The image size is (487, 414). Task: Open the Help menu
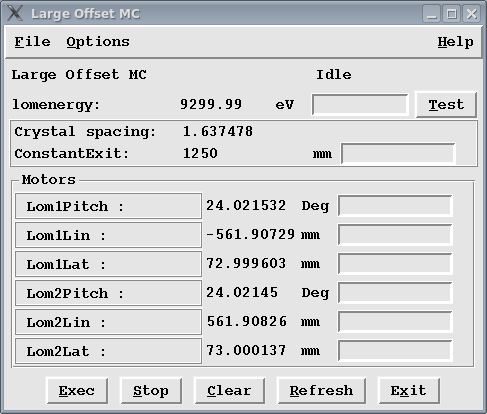pyautogui.click(x=455, y=42)
